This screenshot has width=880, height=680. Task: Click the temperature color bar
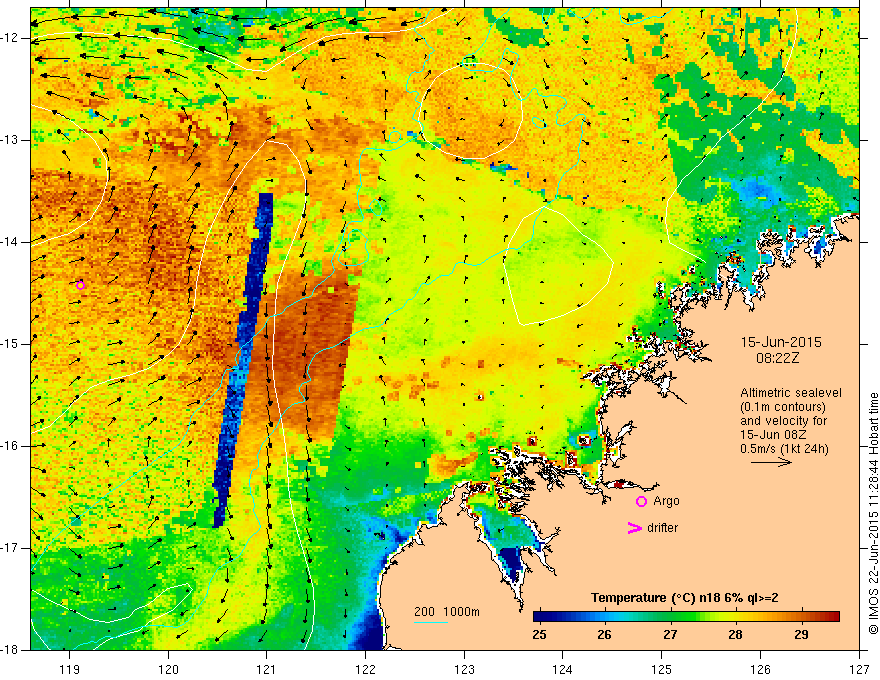[686, 617]
